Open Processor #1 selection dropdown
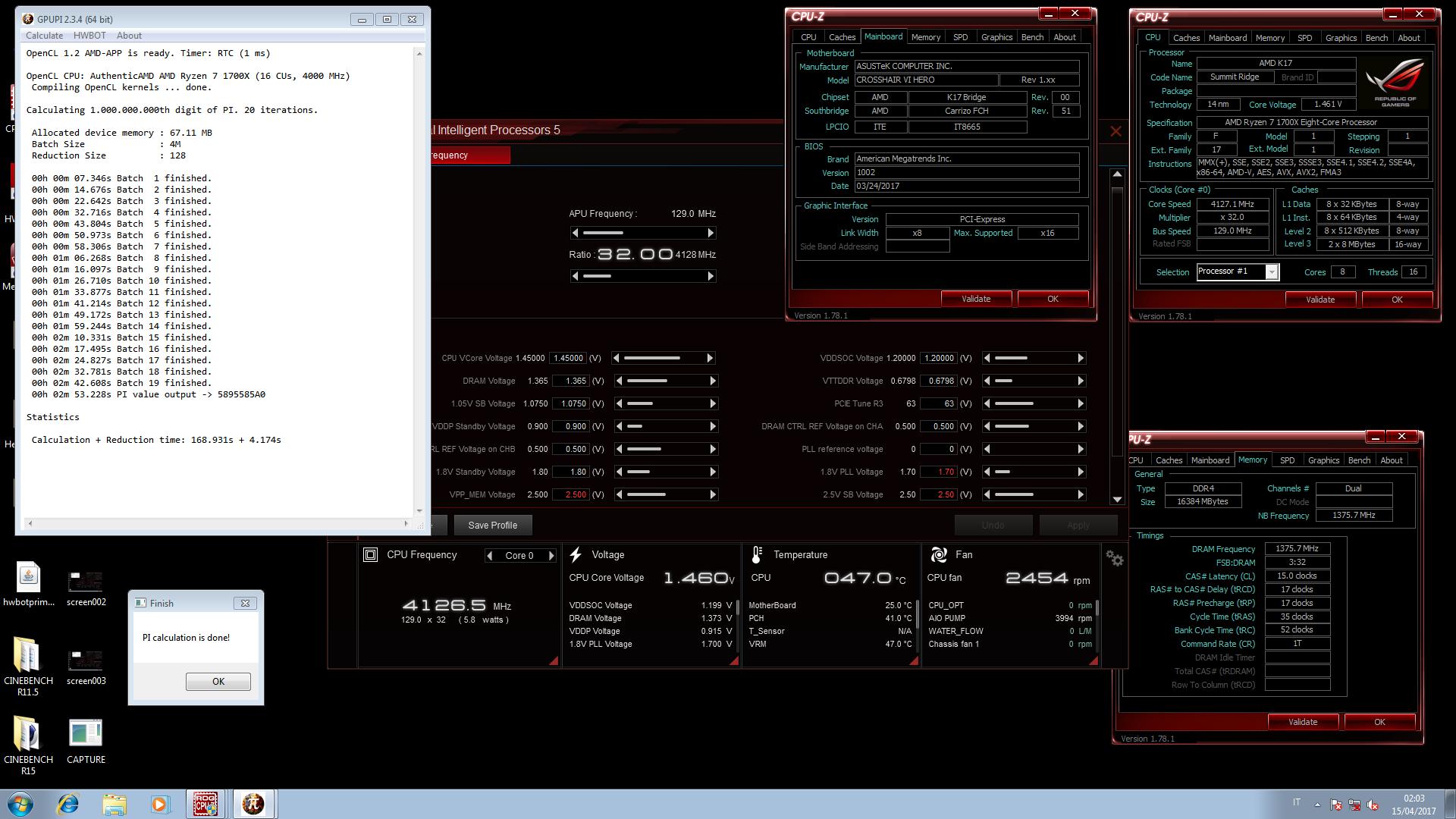Viewport: 1456px width, 819px height. point(1272,271)
